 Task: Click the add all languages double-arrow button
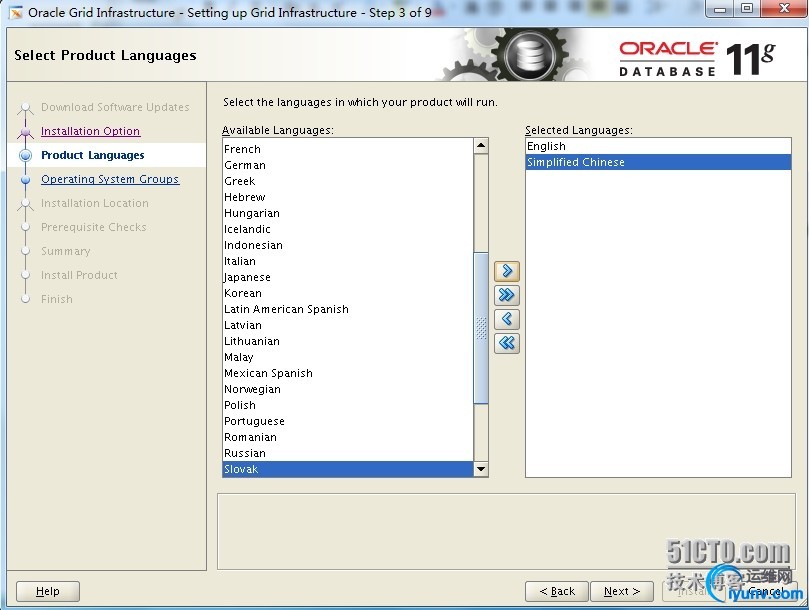point(507,295)
